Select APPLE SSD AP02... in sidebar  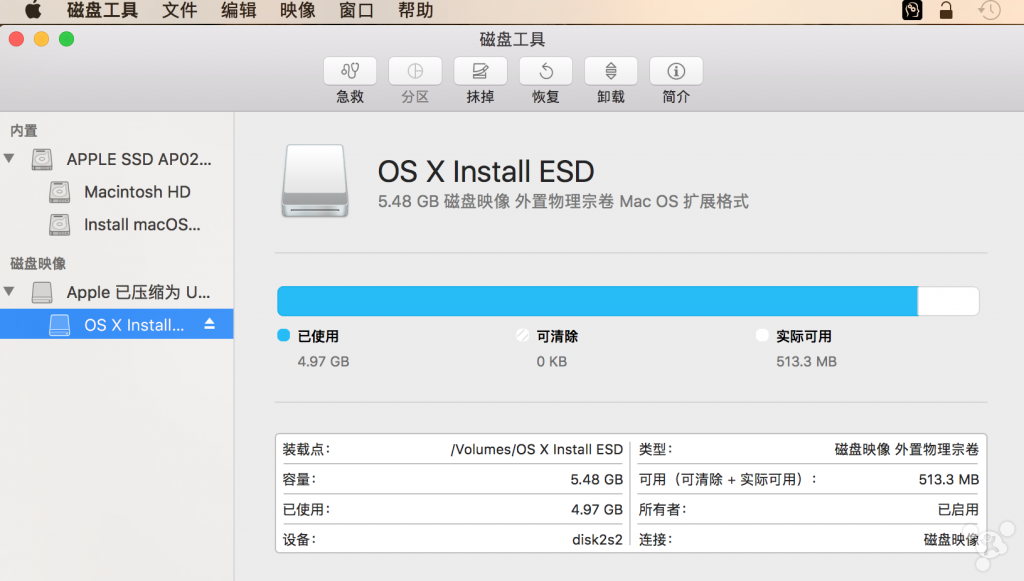(x=117, y=159)
